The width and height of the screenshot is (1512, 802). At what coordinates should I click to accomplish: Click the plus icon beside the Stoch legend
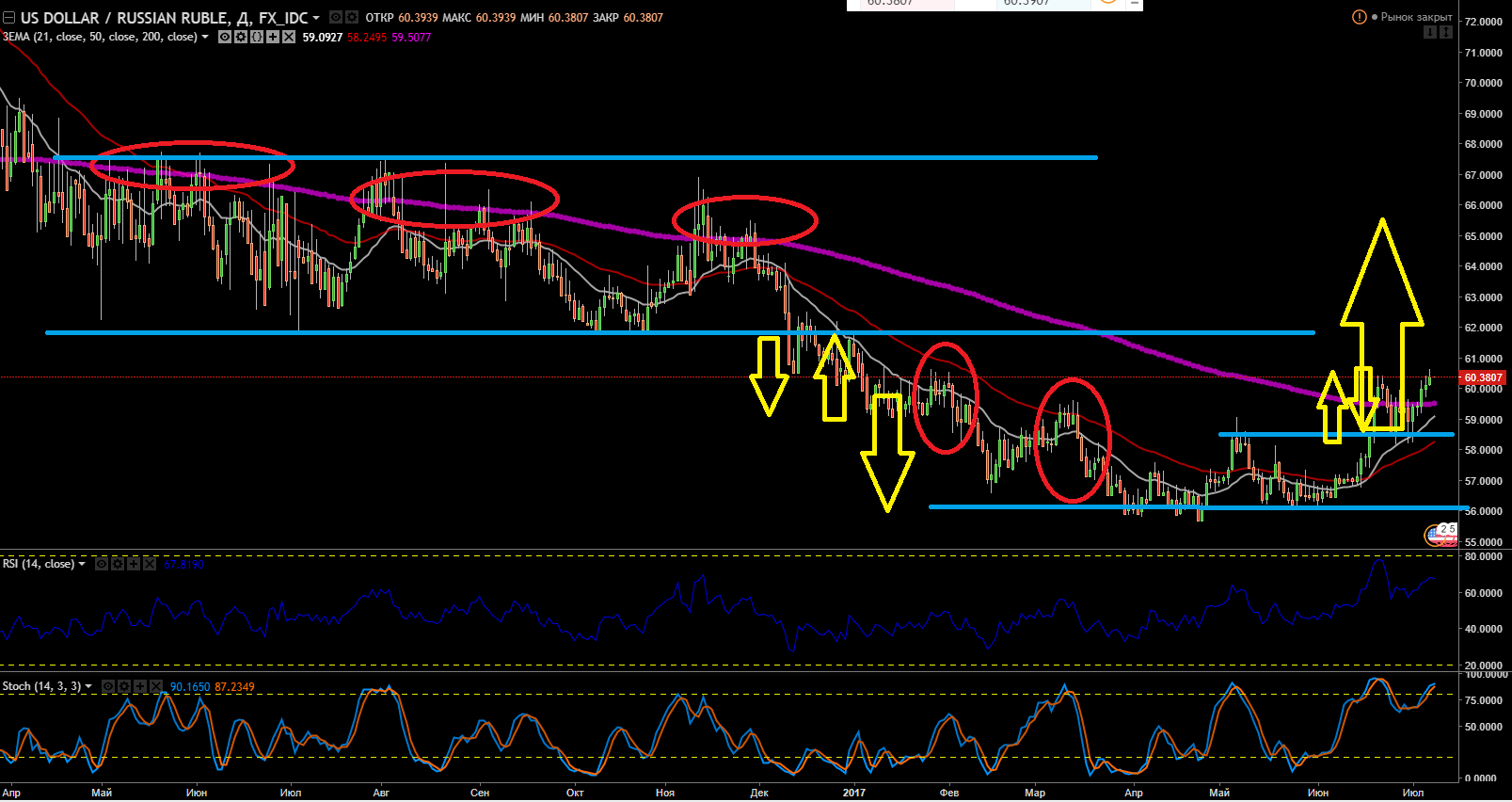click(139, 686)
